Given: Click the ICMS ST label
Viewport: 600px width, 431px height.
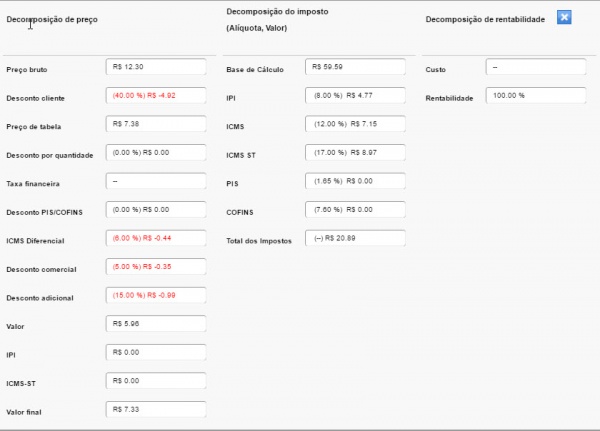Looking at the screenshot, I should (x=241, y=155).
